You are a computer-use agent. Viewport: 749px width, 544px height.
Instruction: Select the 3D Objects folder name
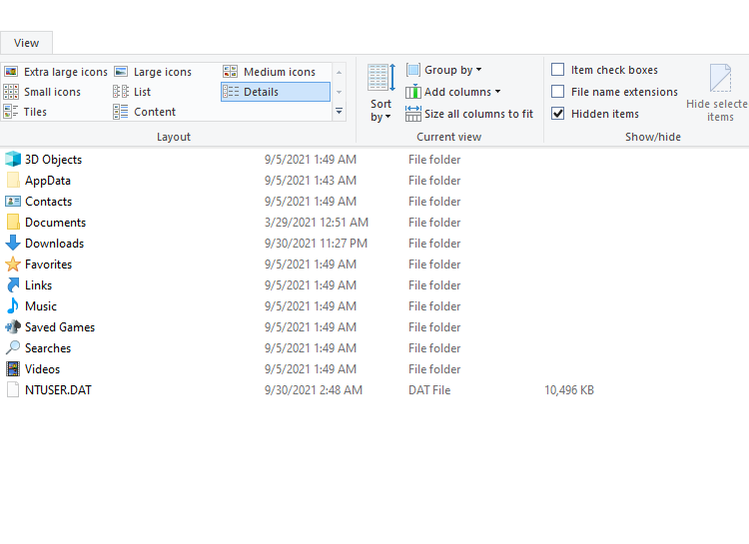[54, 160]
